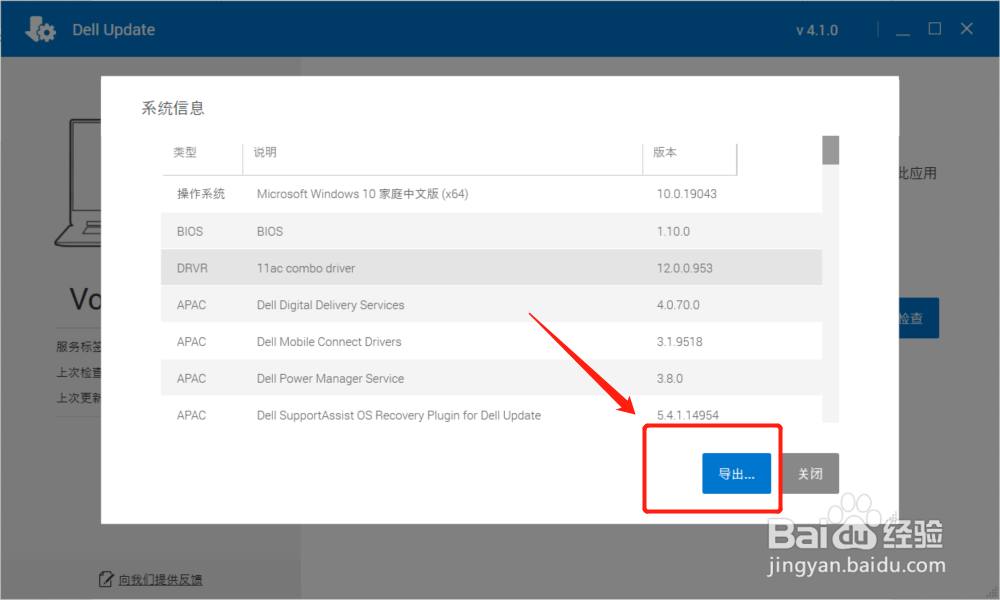Select Dell Digital Delivery Services row
Screen dimensions: 1000x600
pos(492,305)
